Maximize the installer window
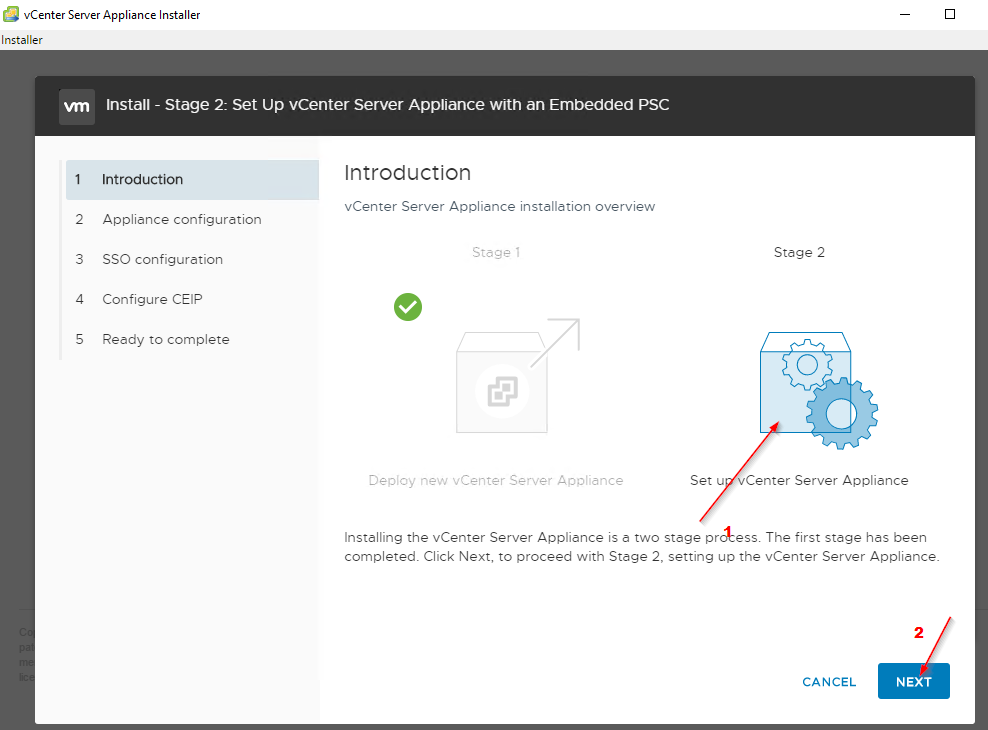The width and height of the screenshot is (988, 730). [x=950, y=14]
